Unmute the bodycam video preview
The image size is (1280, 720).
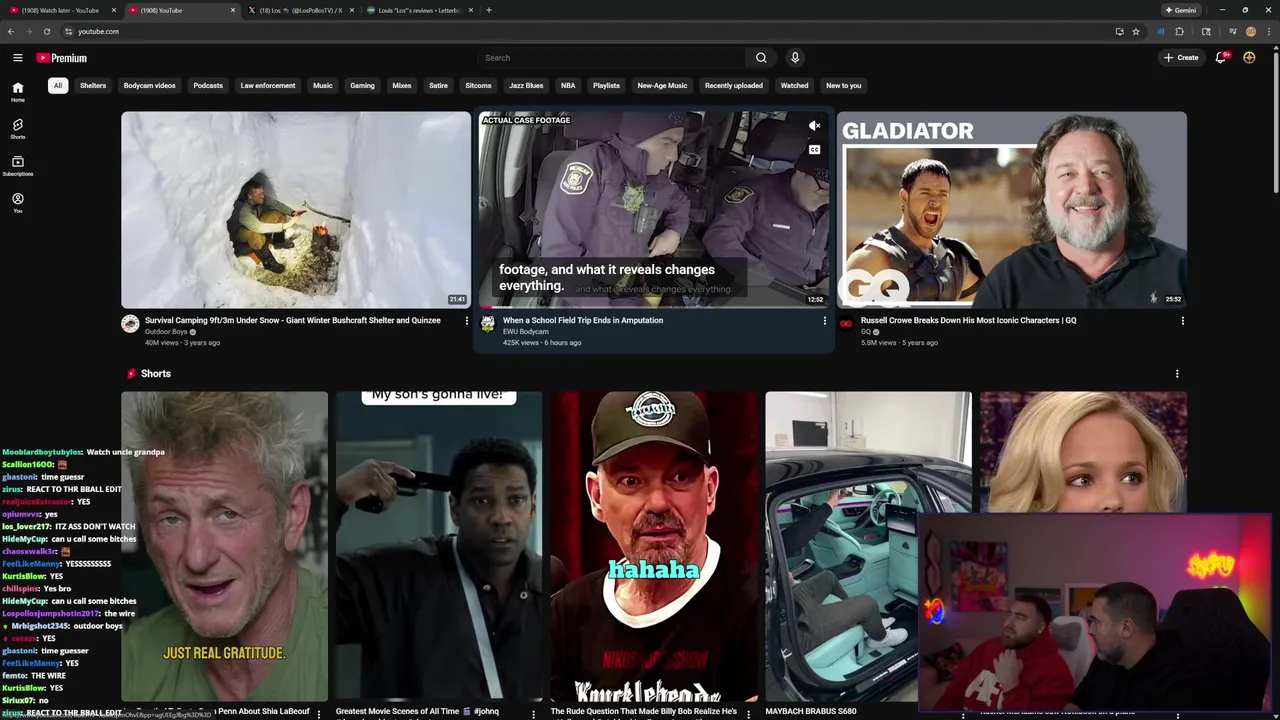tap(814, 126)
